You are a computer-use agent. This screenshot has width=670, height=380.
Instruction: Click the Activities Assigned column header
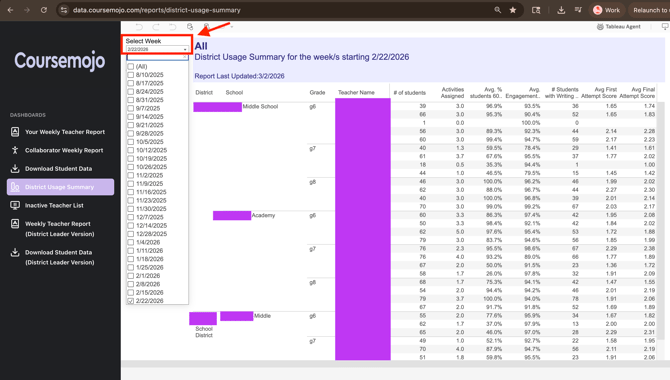[x=453, y=92]
